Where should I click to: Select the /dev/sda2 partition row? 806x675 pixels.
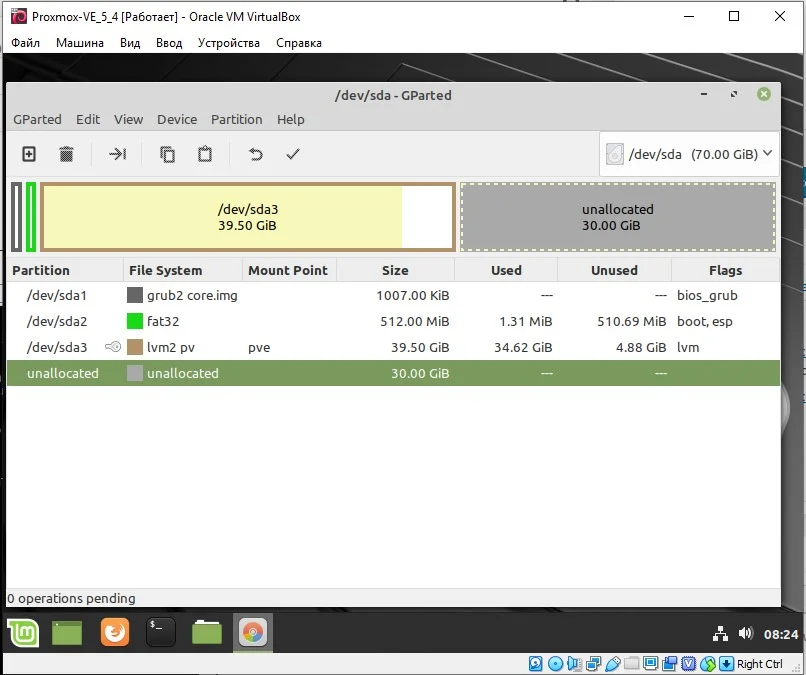pyautogui.click(x=393, y=321)
